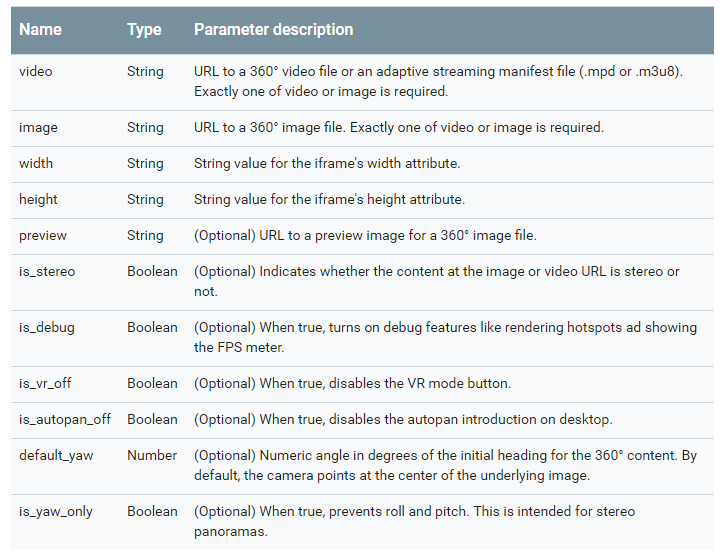Viewport: 723px width, 552px height.
Task: Select the preview parameter name
Action: coord(43,236)
